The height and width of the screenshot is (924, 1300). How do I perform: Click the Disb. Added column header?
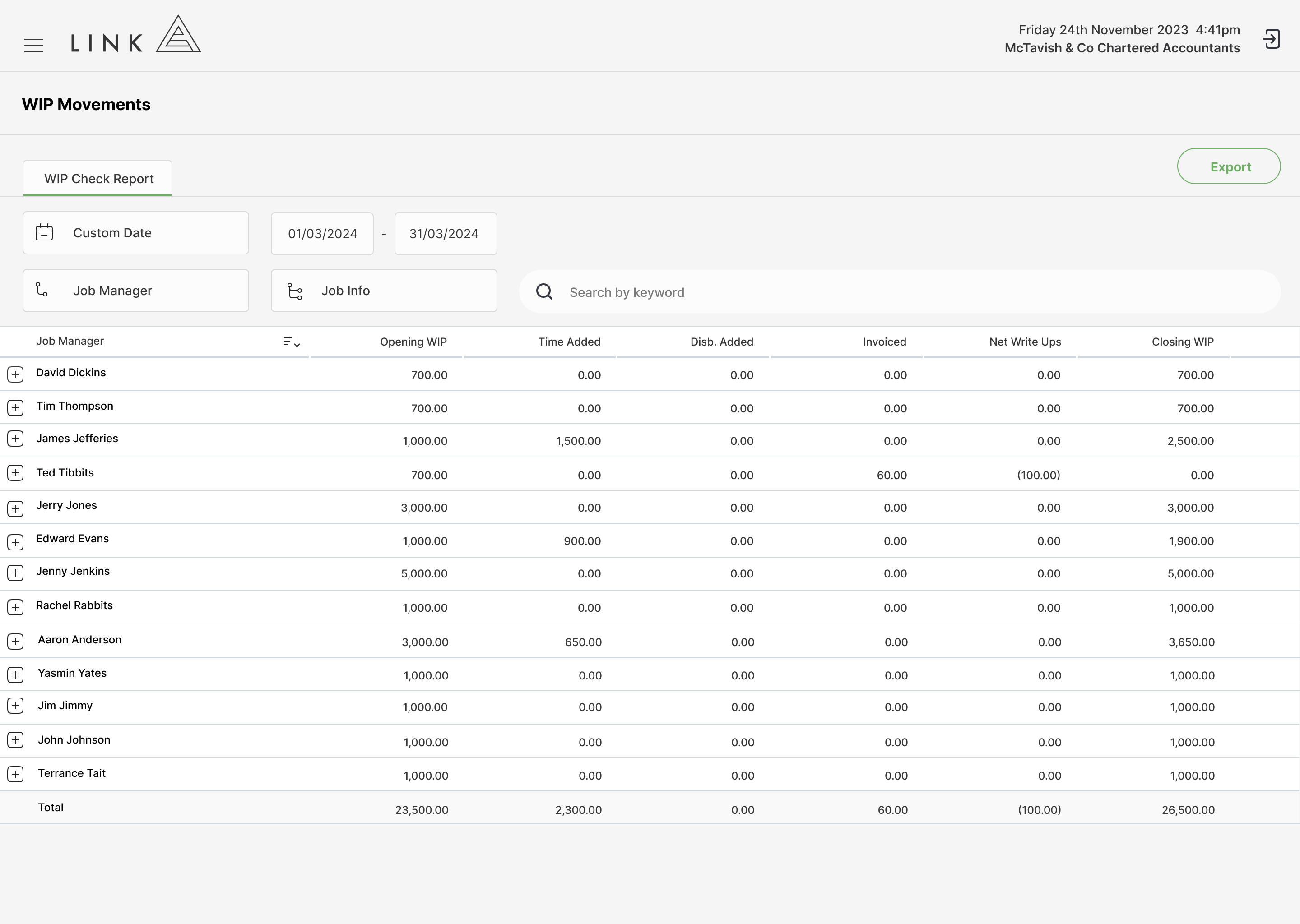(722, 342)
